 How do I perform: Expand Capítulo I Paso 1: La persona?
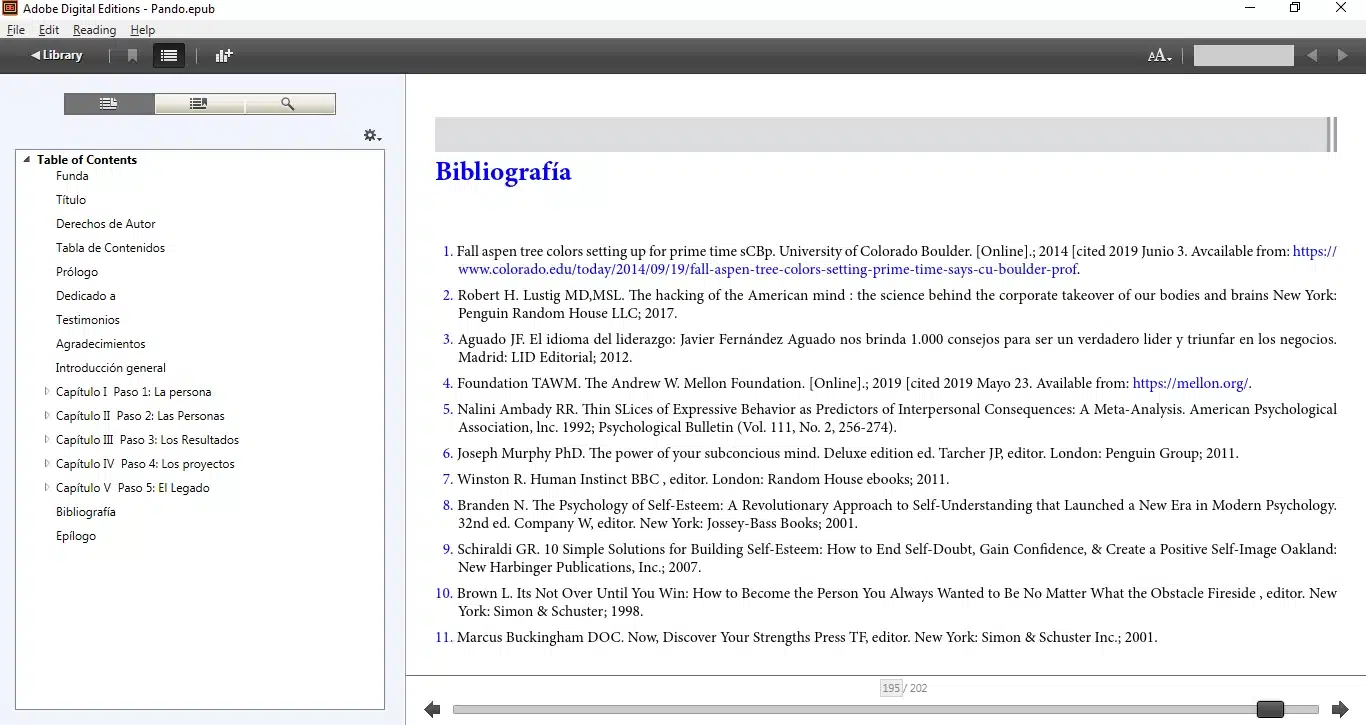click(47, 391)
